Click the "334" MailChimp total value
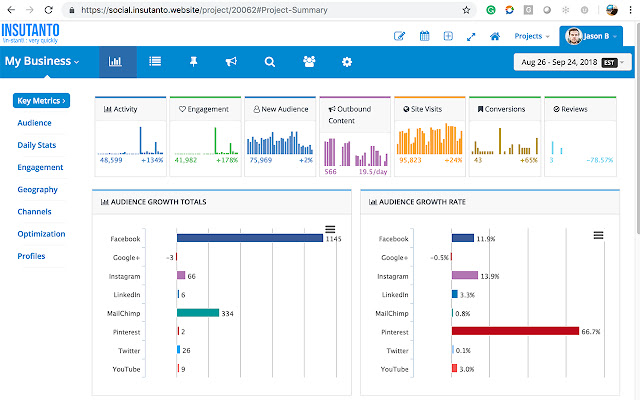Image resolution: width=640 pixels, height=400 pixels. pos(227,313)
